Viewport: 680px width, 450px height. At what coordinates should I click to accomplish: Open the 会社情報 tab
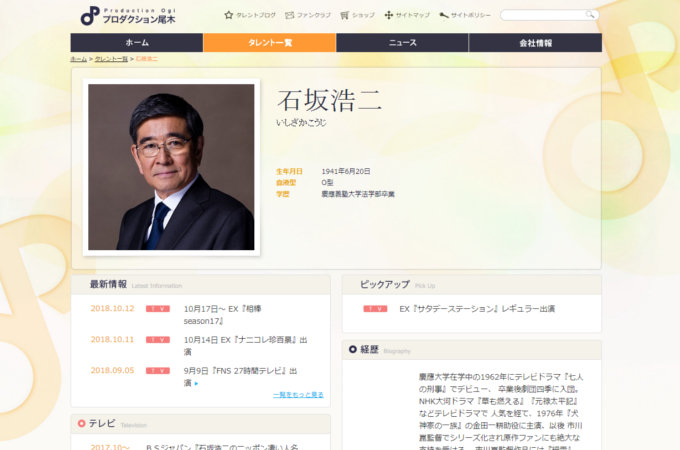point(536,42)
